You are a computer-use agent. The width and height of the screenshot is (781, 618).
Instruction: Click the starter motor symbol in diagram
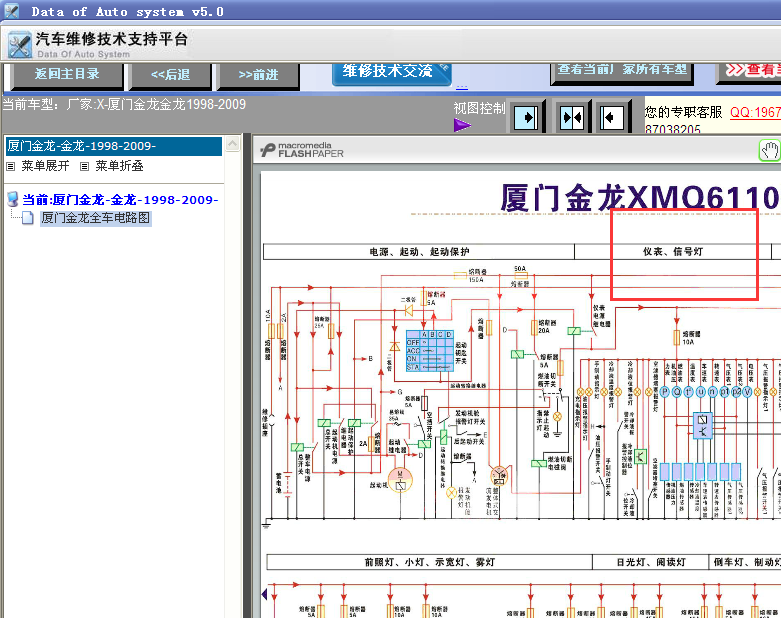[x=400, y=480]
